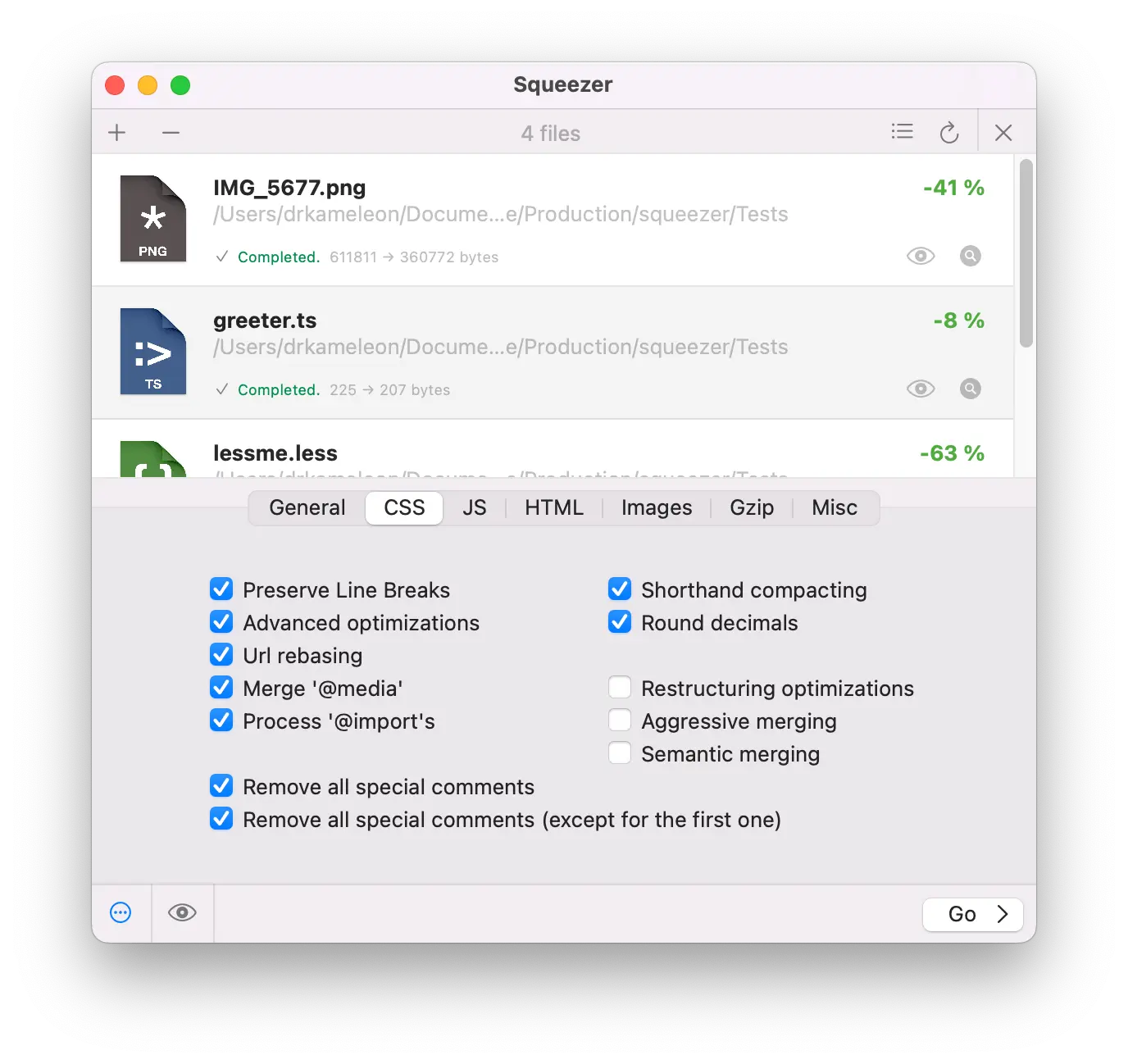Preview greeter.ts with its eye icon

(x=921, y=389)
